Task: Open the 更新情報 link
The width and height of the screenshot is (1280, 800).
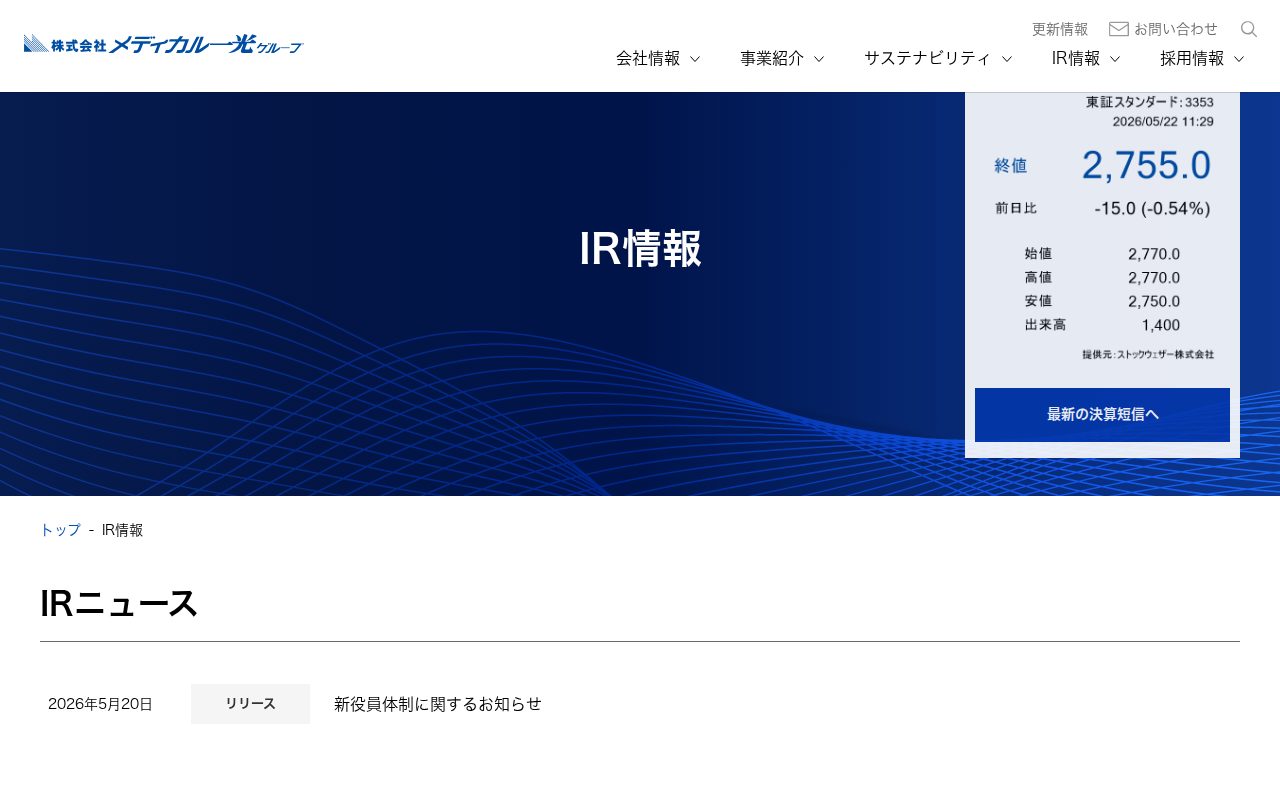Action: click(1060, 29)
